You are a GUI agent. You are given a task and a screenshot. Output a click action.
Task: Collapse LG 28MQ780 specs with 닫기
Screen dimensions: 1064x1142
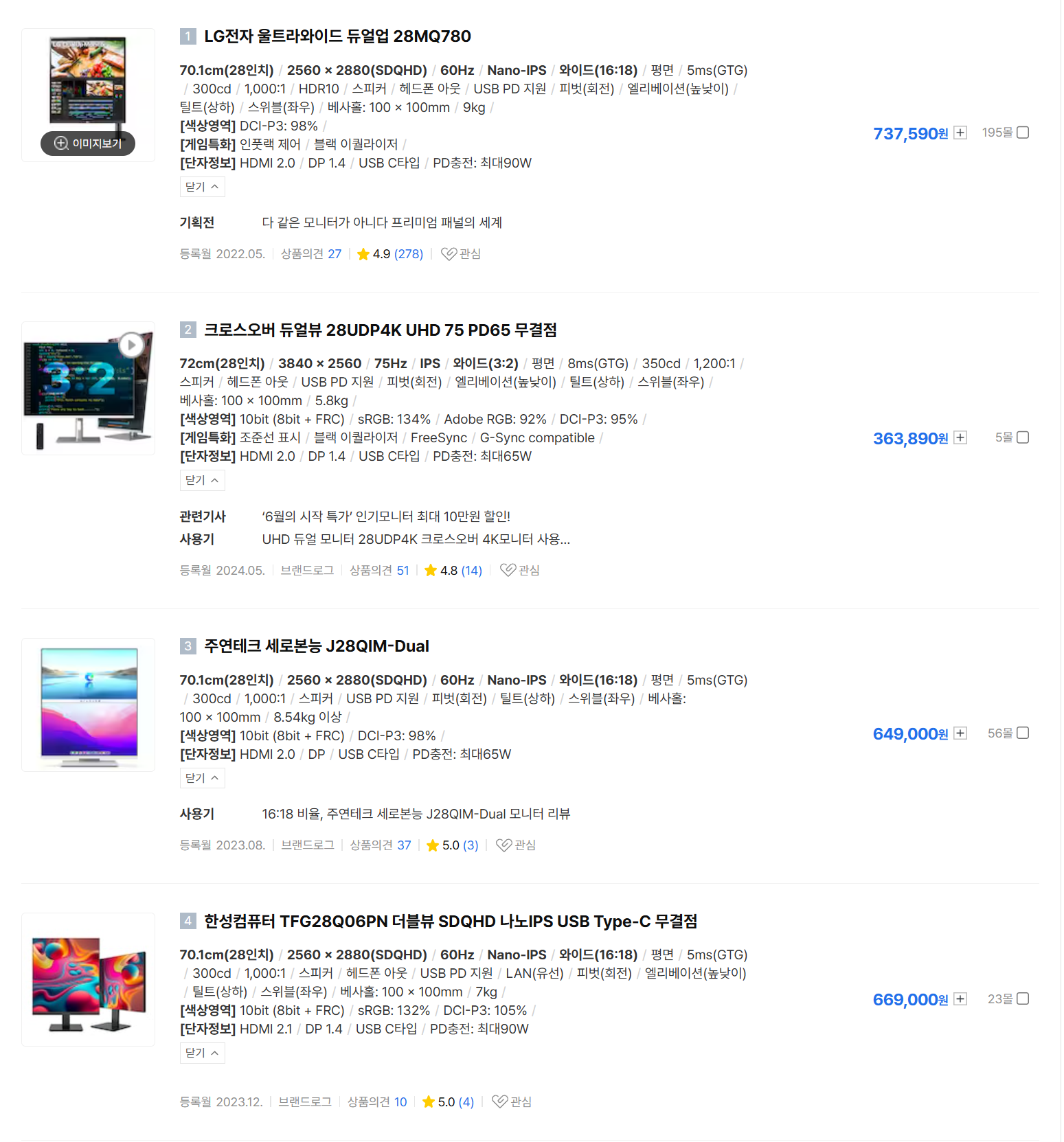coord(202,187)
